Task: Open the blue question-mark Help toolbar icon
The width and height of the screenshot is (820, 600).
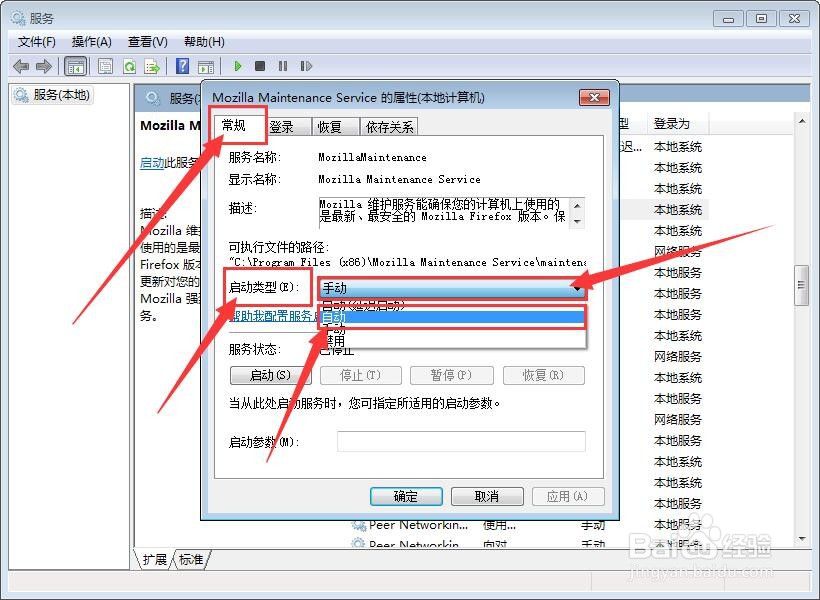Action: point(183,66)
